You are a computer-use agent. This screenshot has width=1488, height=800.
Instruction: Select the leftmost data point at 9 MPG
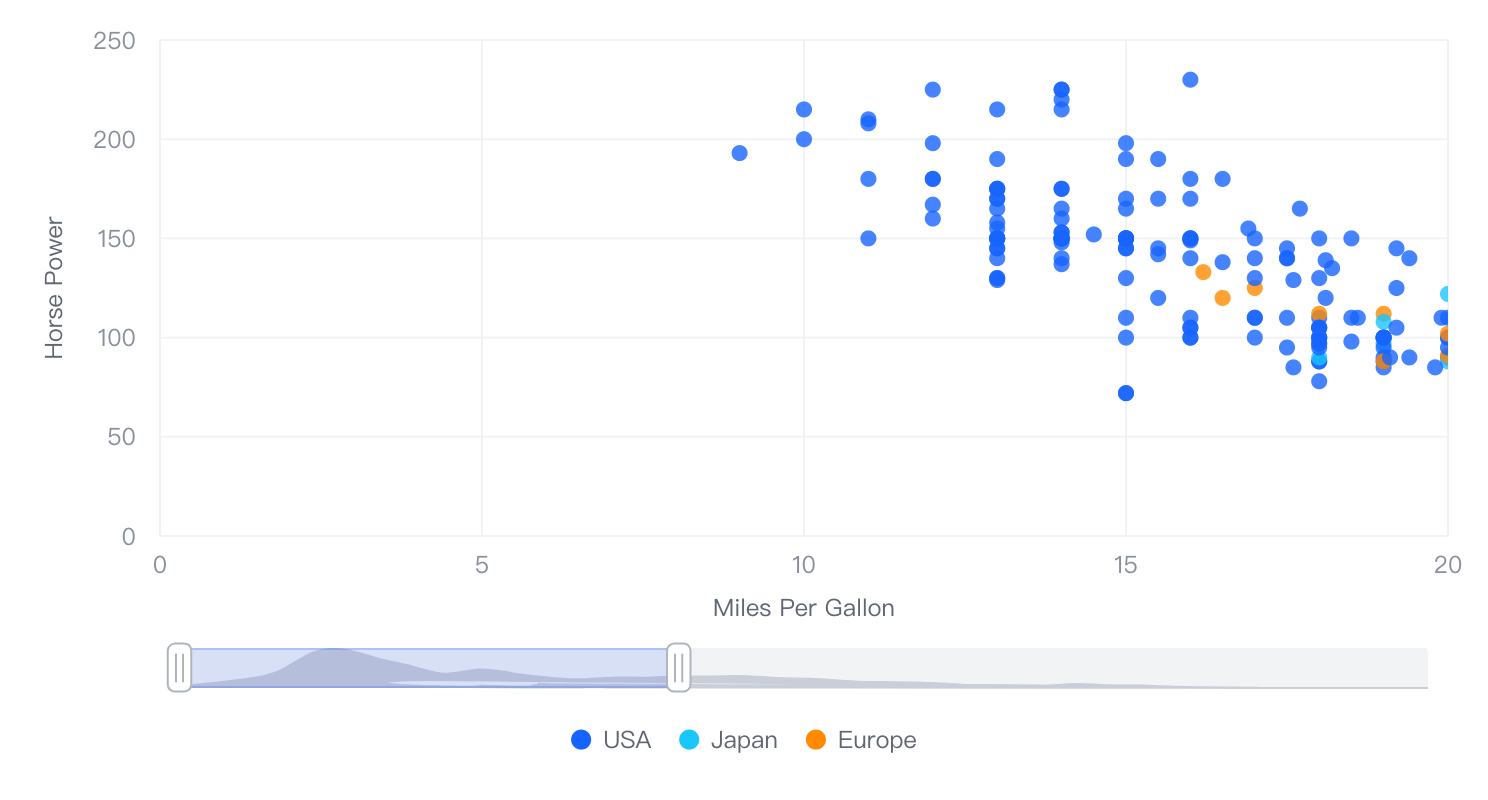pos(740,153)
